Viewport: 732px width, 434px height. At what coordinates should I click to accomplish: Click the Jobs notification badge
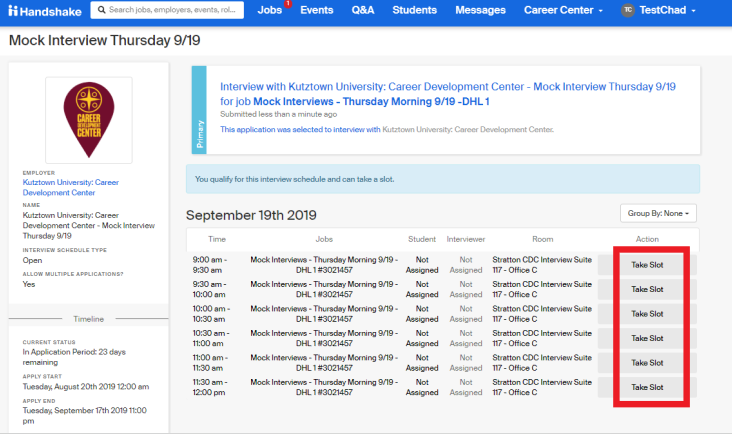288,4
